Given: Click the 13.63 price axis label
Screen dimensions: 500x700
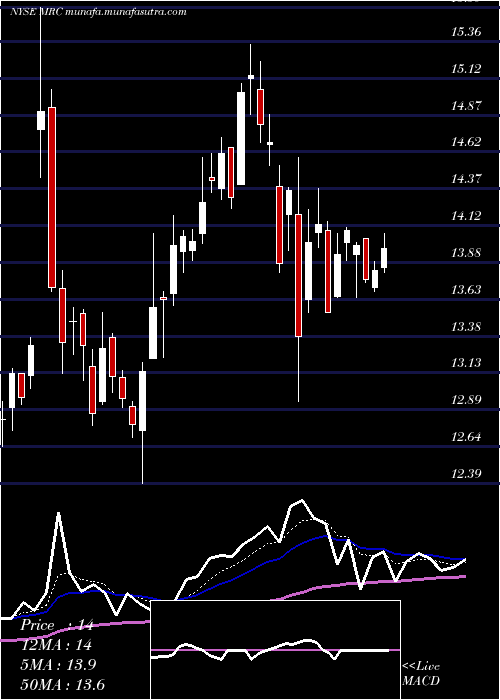Looking at the screenshot, I should click(x=467, y=290).
